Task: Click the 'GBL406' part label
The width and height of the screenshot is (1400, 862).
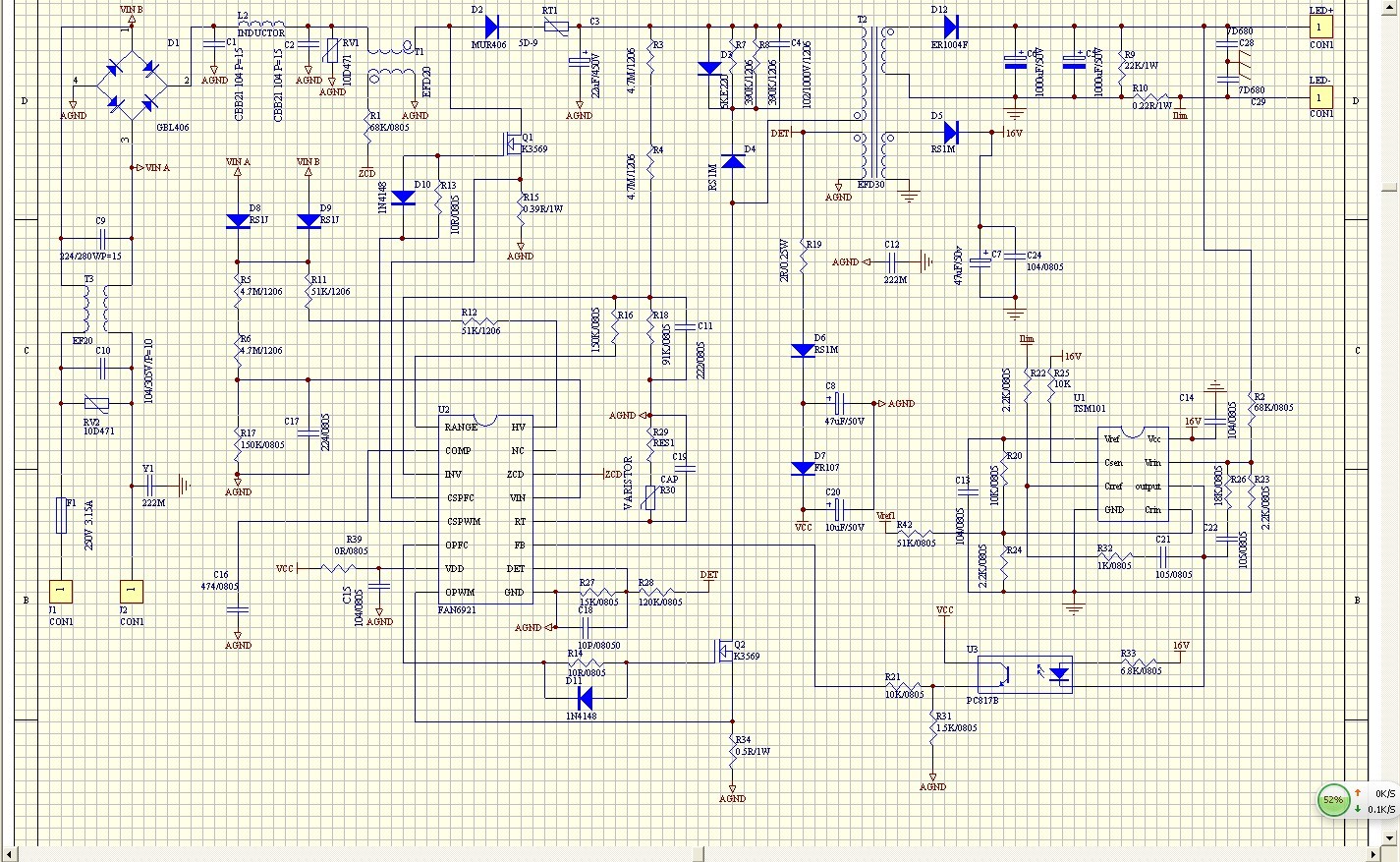Action: click(173, 127)
